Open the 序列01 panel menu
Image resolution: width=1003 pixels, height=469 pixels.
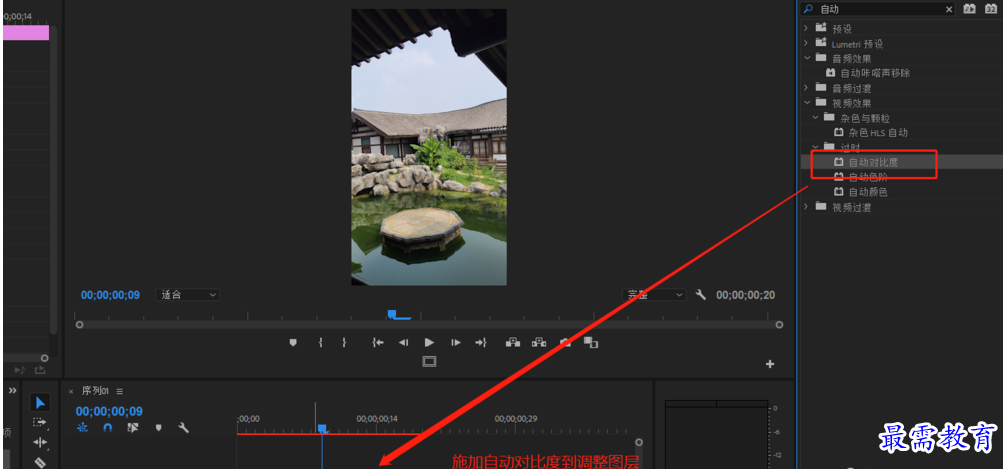[x=120, y=391]
